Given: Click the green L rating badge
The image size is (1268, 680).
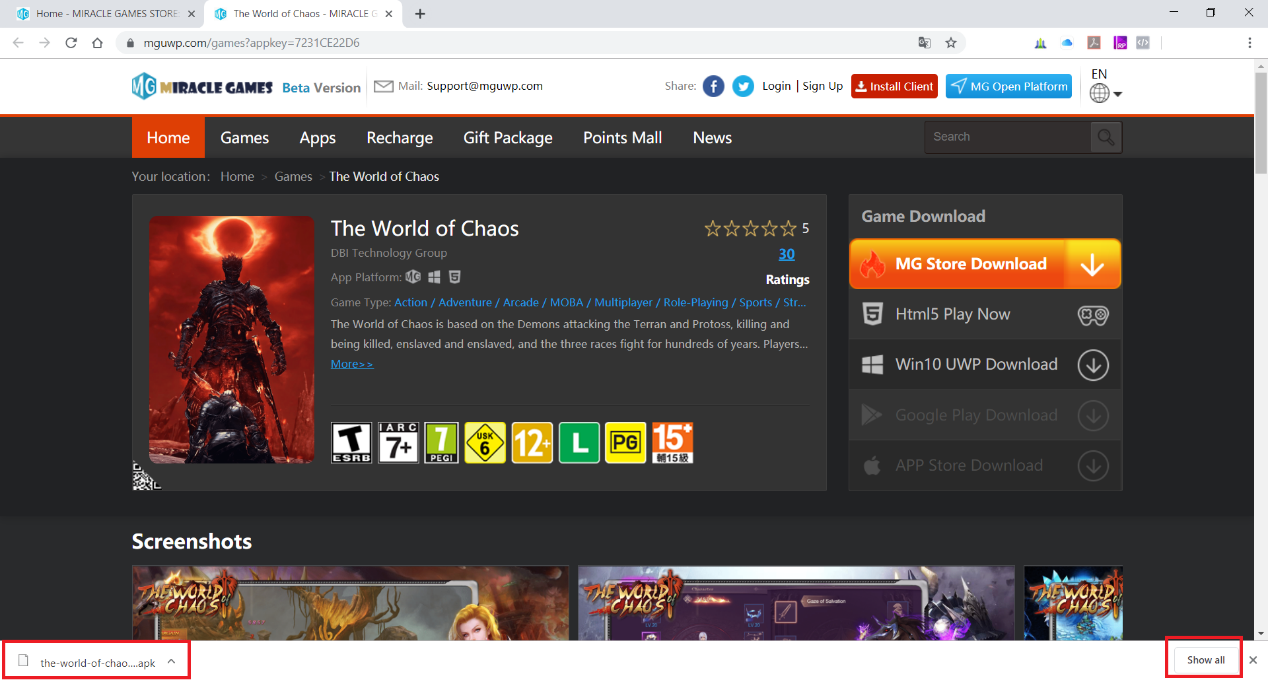Looking at the screenshot, I should pos(578,442).
